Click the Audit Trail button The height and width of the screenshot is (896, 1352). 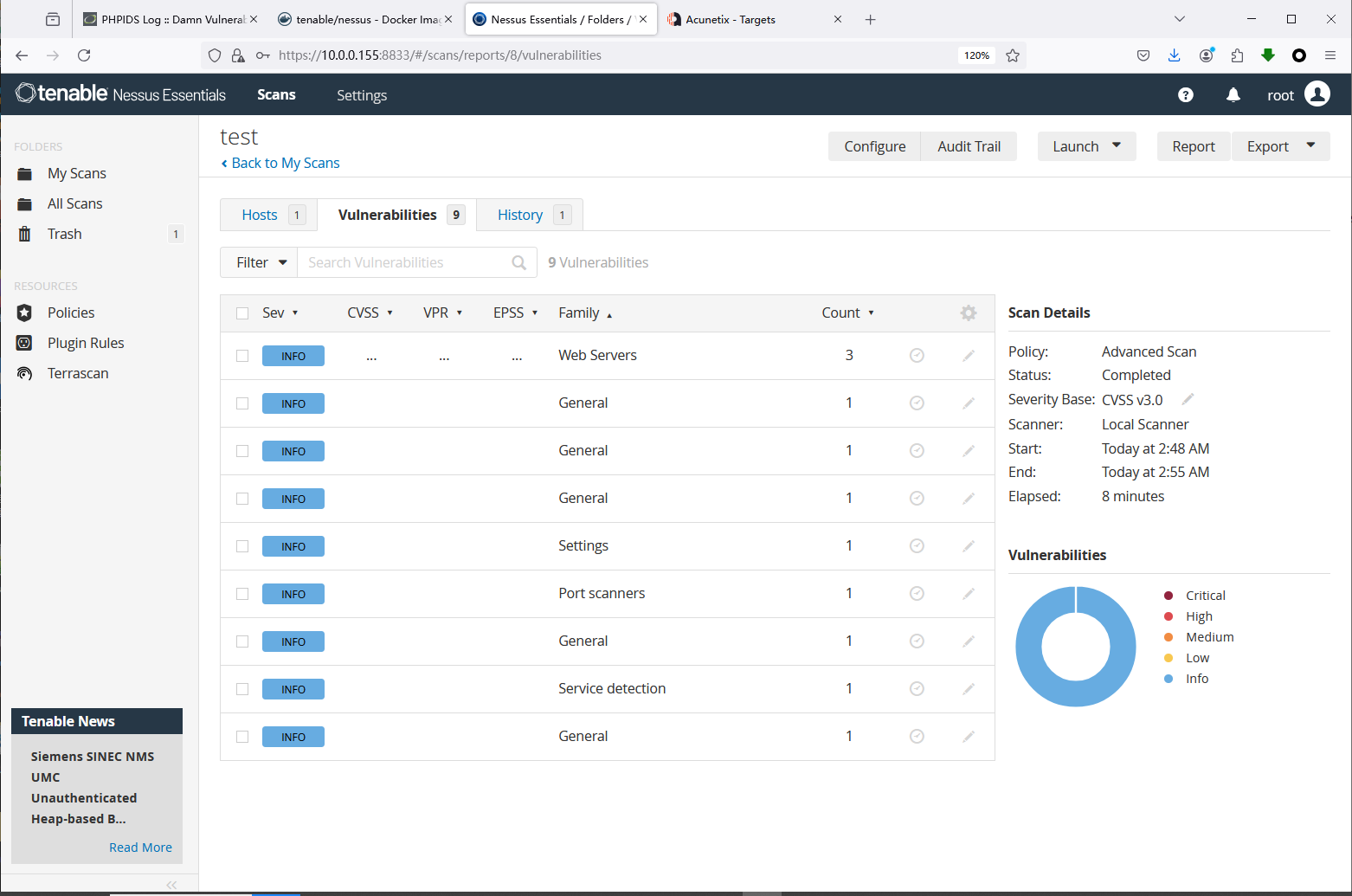[969, 146]
